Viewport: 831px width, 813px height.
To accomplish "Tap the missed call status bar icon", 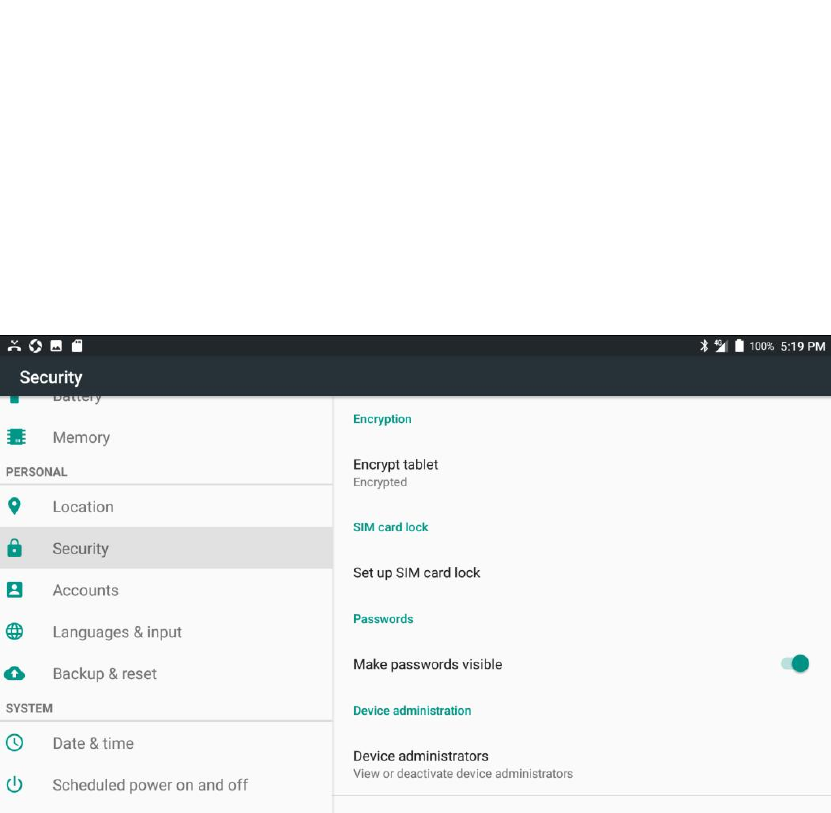I will 14,346.
